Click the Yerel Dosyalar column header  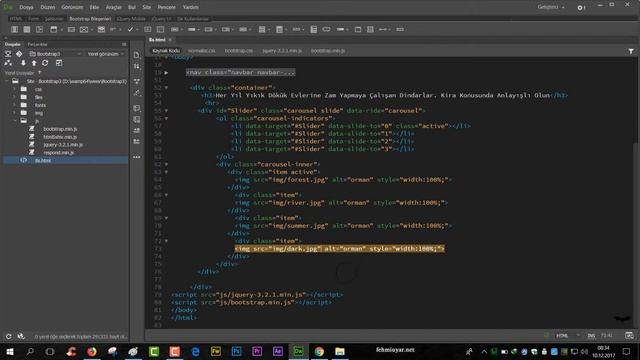pos(20,73)
